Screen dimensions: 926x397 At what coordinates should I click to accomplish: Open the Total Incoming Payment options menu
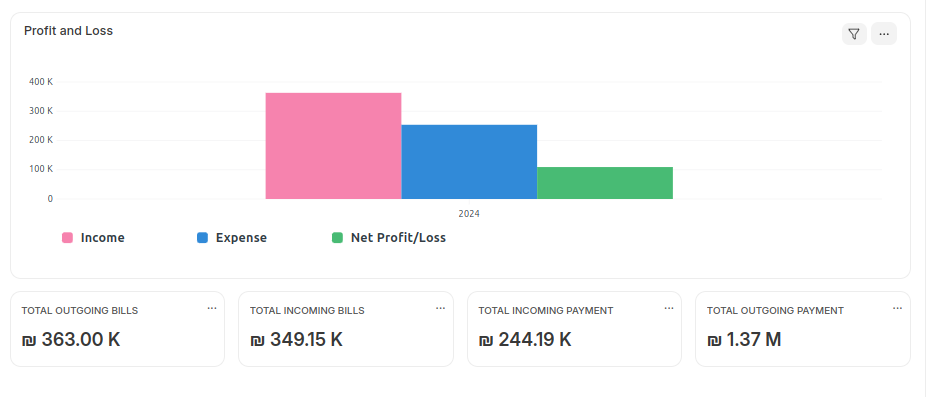click(669, 308)
